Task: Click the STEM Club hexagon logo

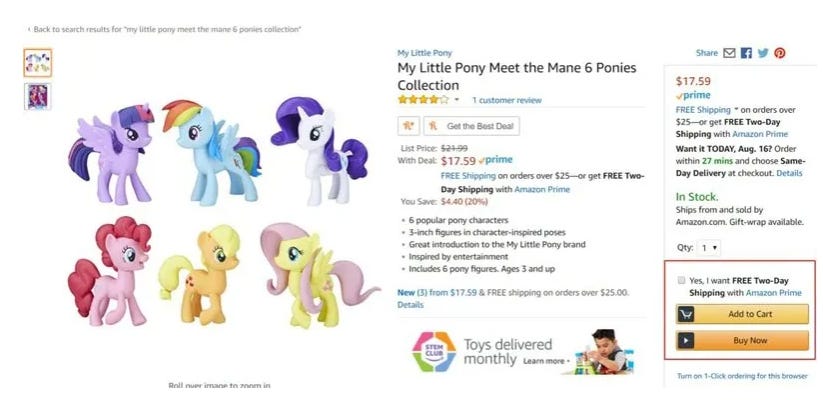Action: 434,352
